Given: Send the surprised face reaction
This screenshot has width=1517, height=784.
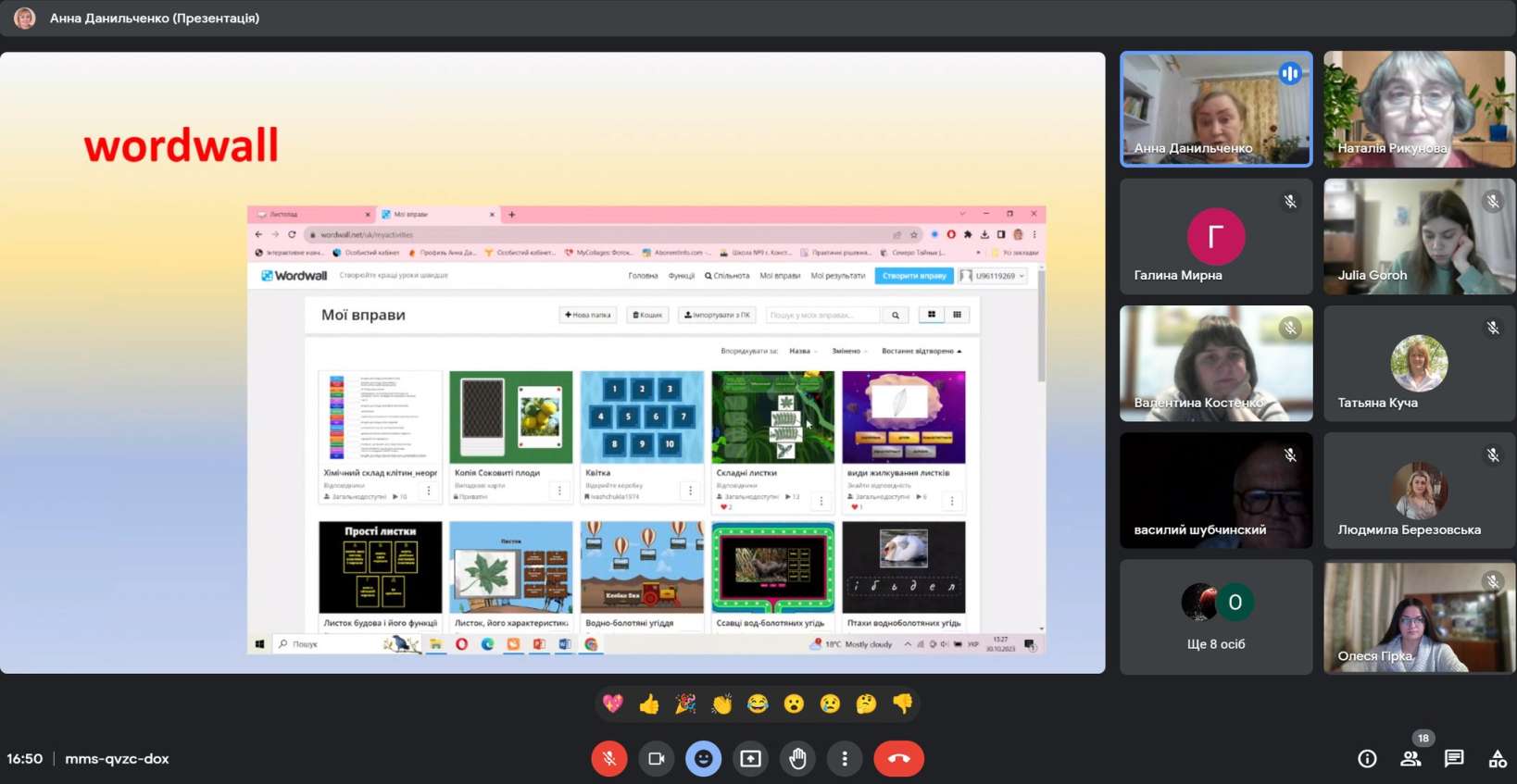Looking at the screenshot, I should coord(794,703).
